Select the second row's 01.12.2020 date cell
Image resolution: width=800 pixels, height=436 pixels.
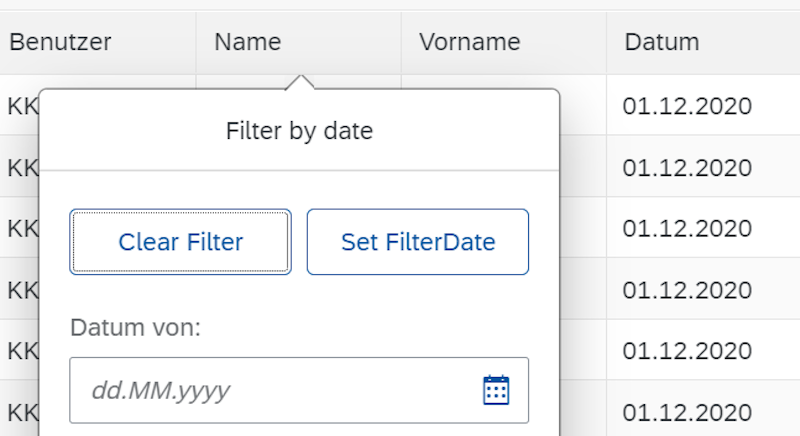(x=686, y=166)
